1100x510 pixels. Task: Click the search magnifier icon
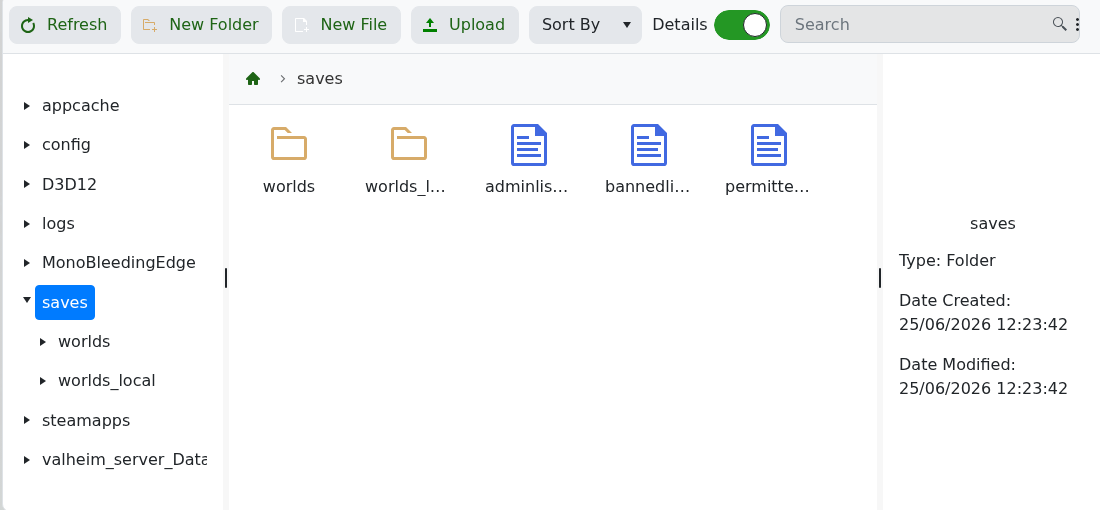[1059, 25]
